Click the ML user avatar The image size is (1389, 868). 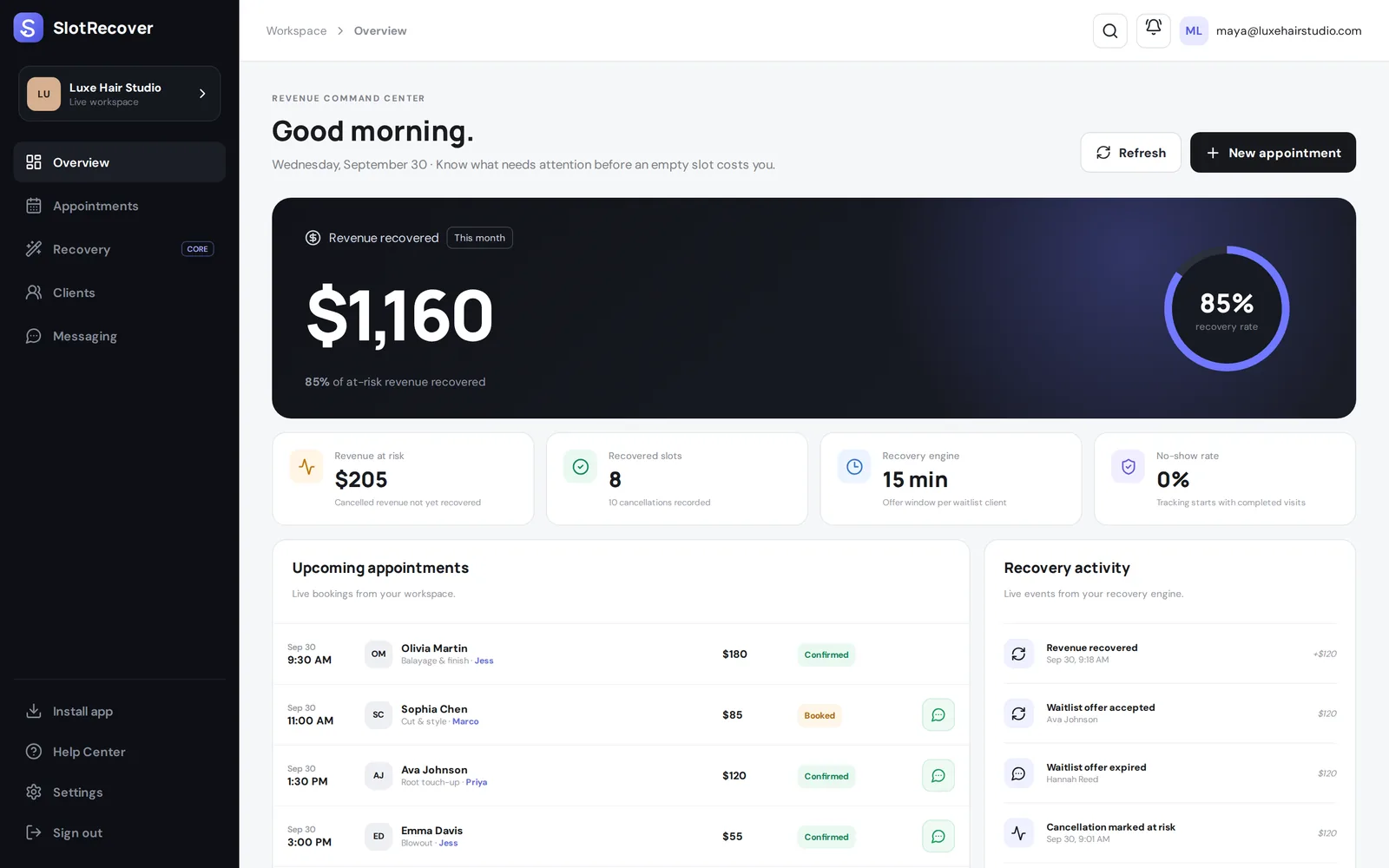[x=1194, y=31]
